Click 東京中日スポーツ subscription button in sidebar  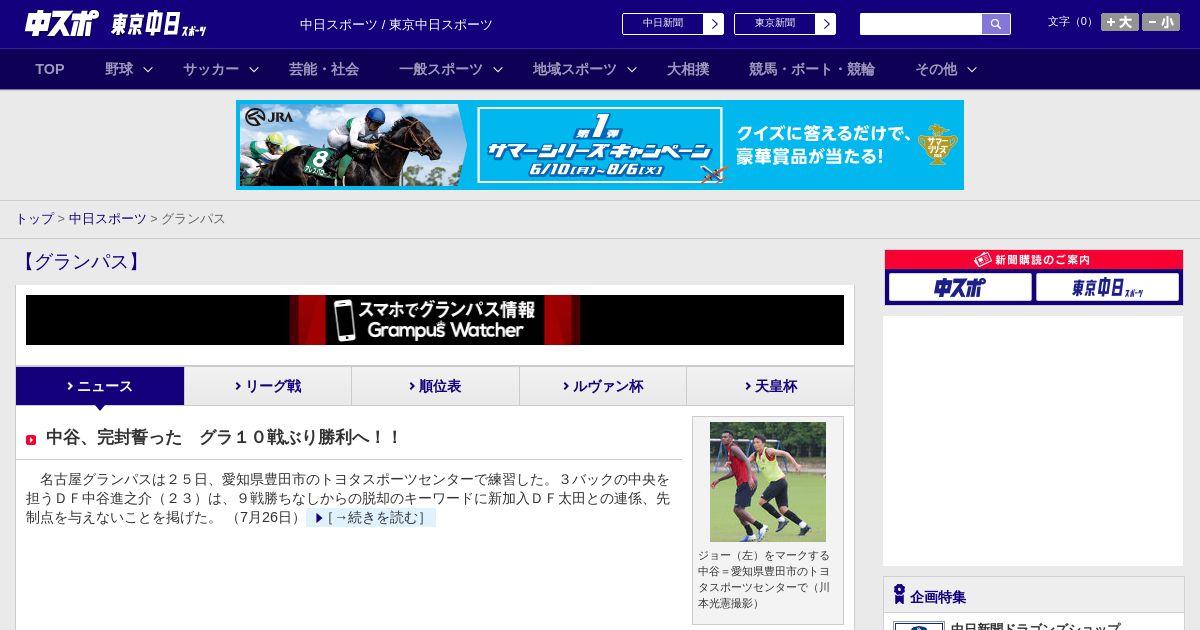click(1107, 287)
